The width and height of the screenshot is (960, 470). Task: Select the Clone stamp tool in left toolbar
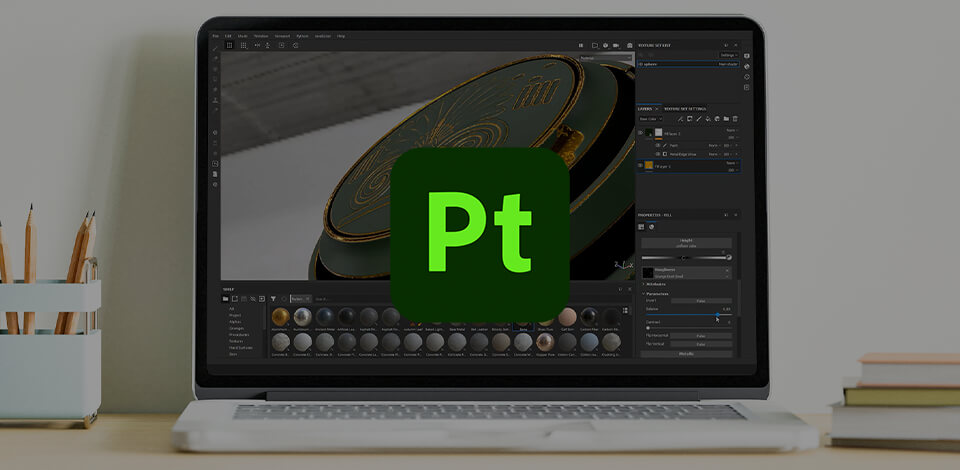[216, 100]
